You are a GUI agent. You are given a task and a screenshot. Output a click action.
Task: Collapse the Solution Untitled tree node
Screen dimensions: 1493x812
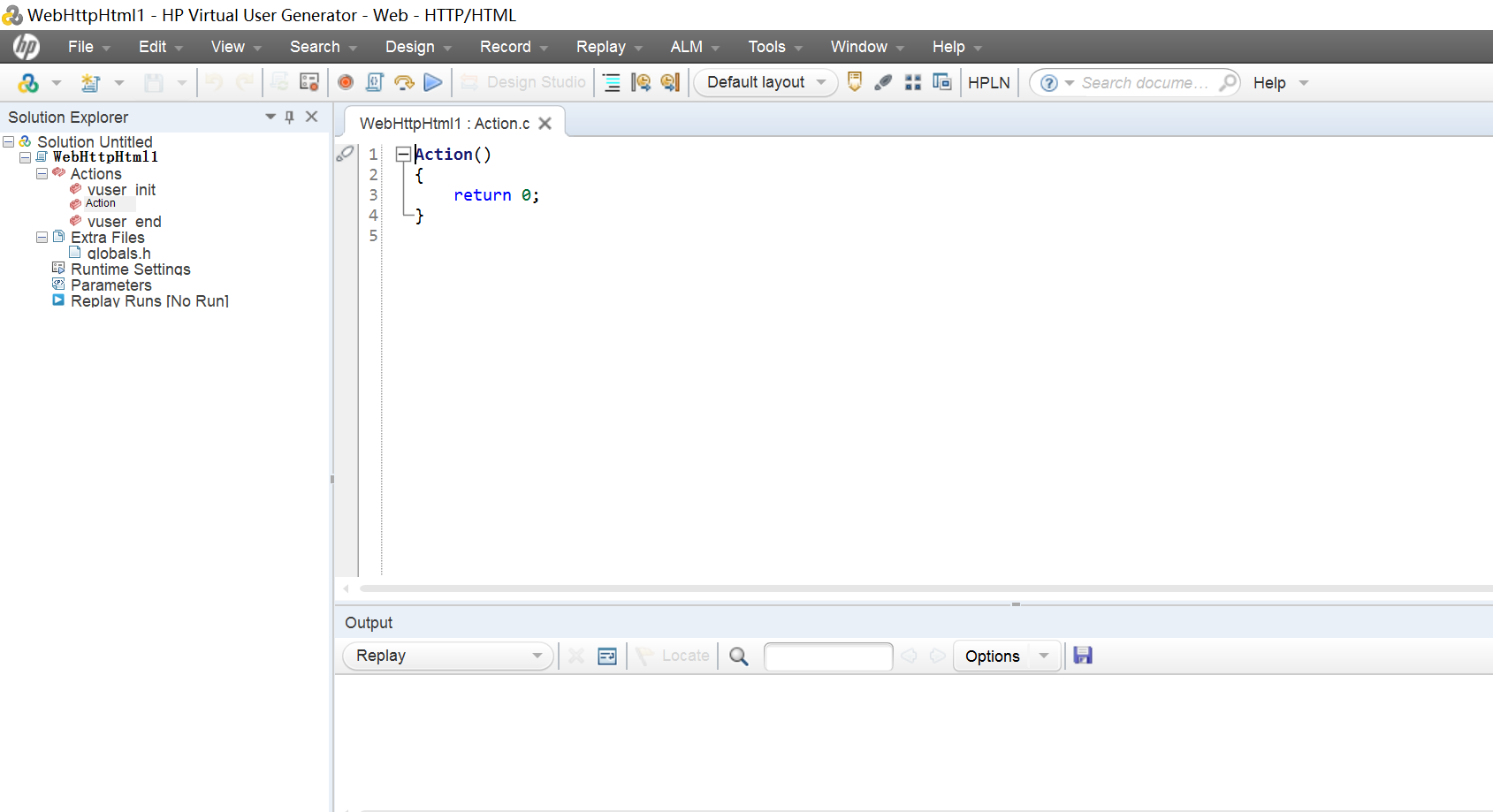point(8,141)
